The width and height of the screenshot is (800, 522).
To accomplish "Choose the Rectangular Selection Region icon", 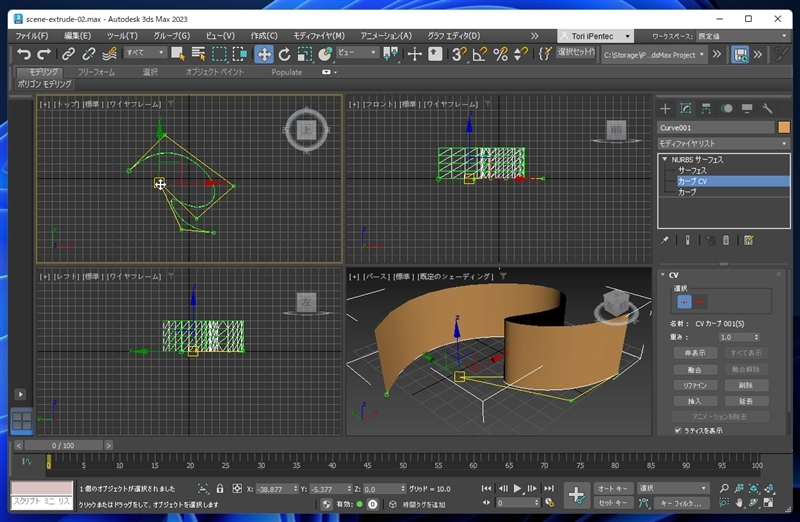I will pos(219,54).
